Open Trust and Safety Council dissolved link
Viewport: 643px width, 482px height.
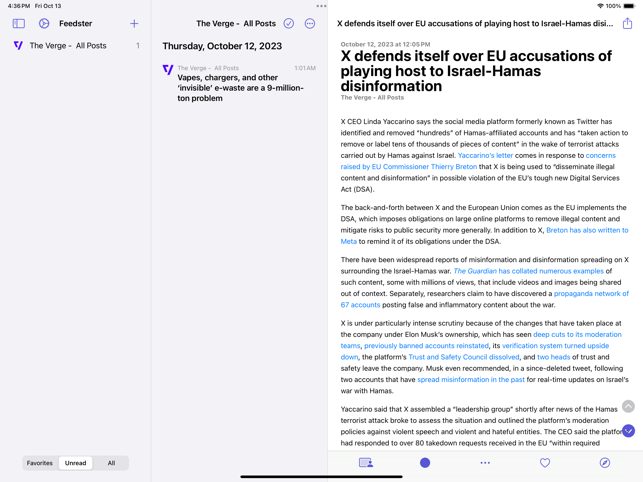point(463,357)
